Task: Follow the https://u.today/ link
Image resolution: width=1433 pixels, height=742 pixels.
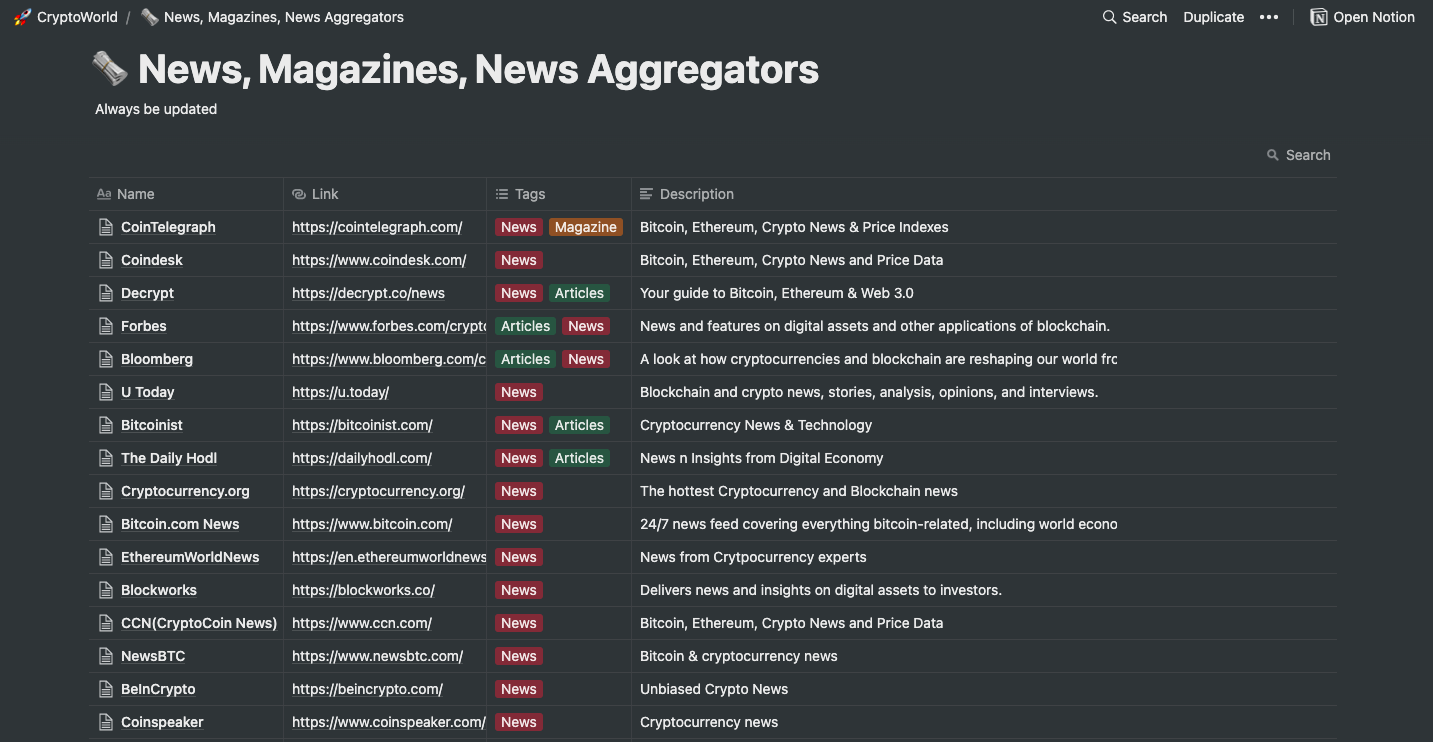Action: pos(340,392)
